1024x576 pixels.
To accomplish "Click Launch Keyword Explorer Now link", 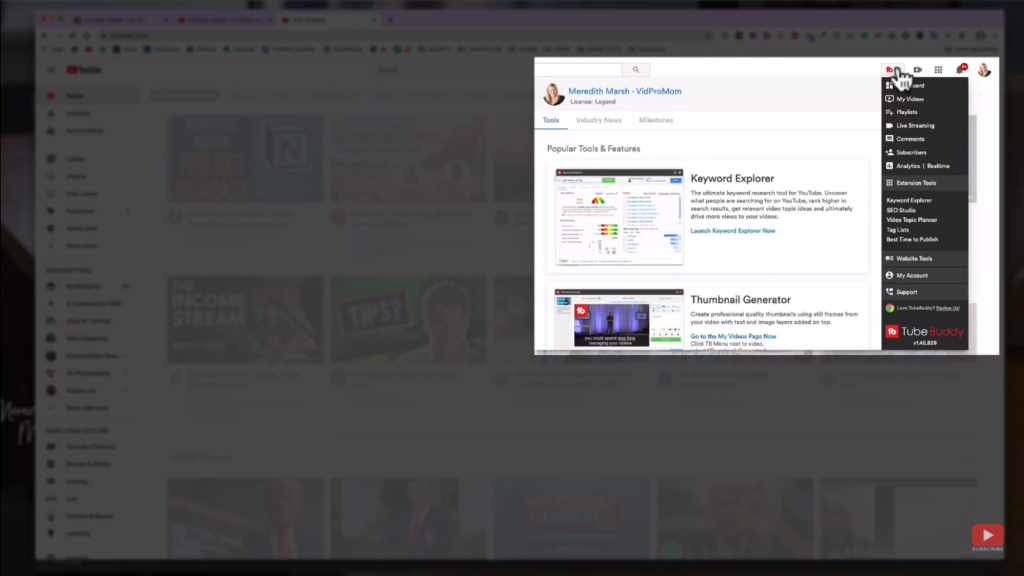I will 733,231.
